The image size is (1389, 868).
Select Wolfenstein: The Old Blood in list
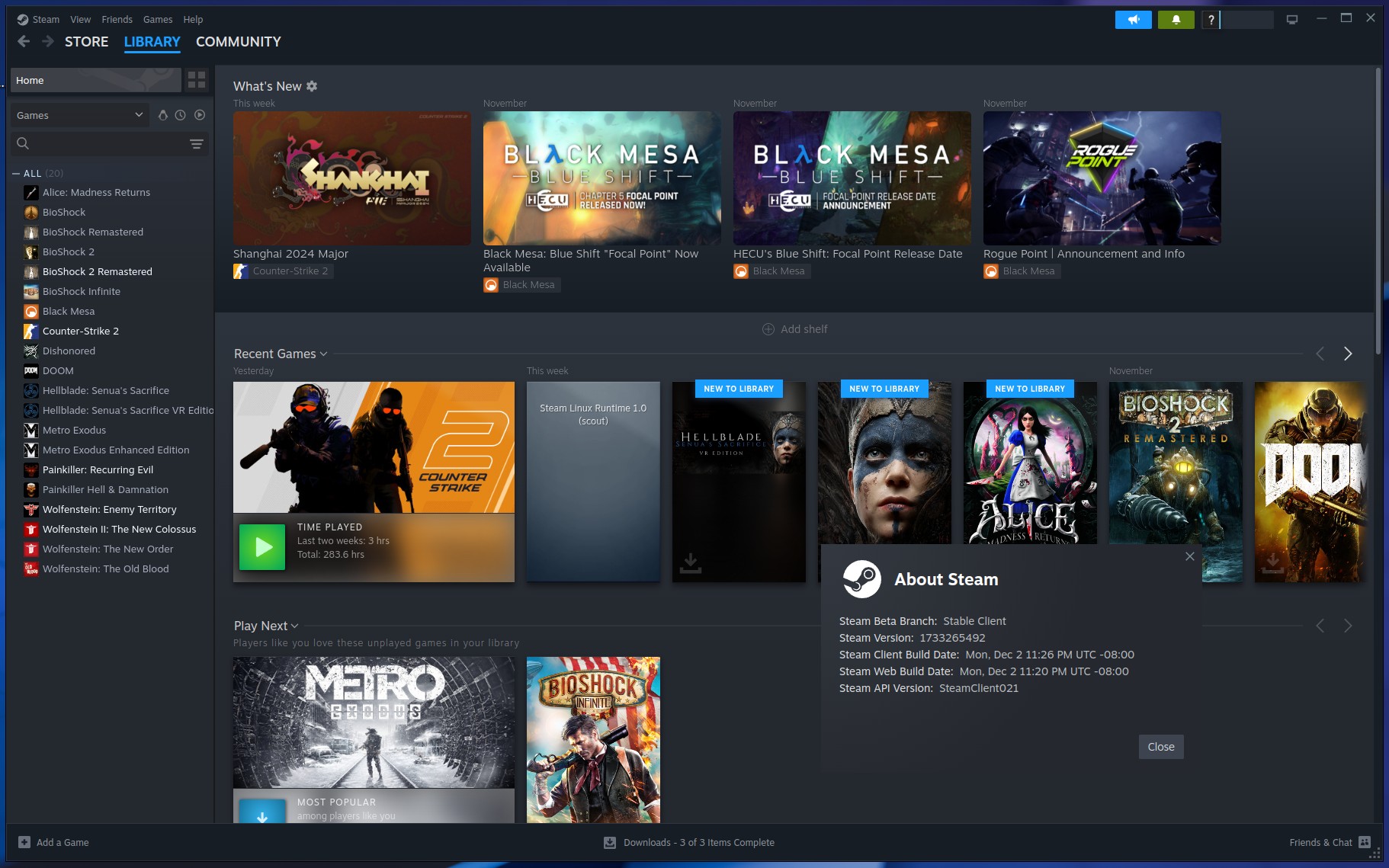pos(105,569)
